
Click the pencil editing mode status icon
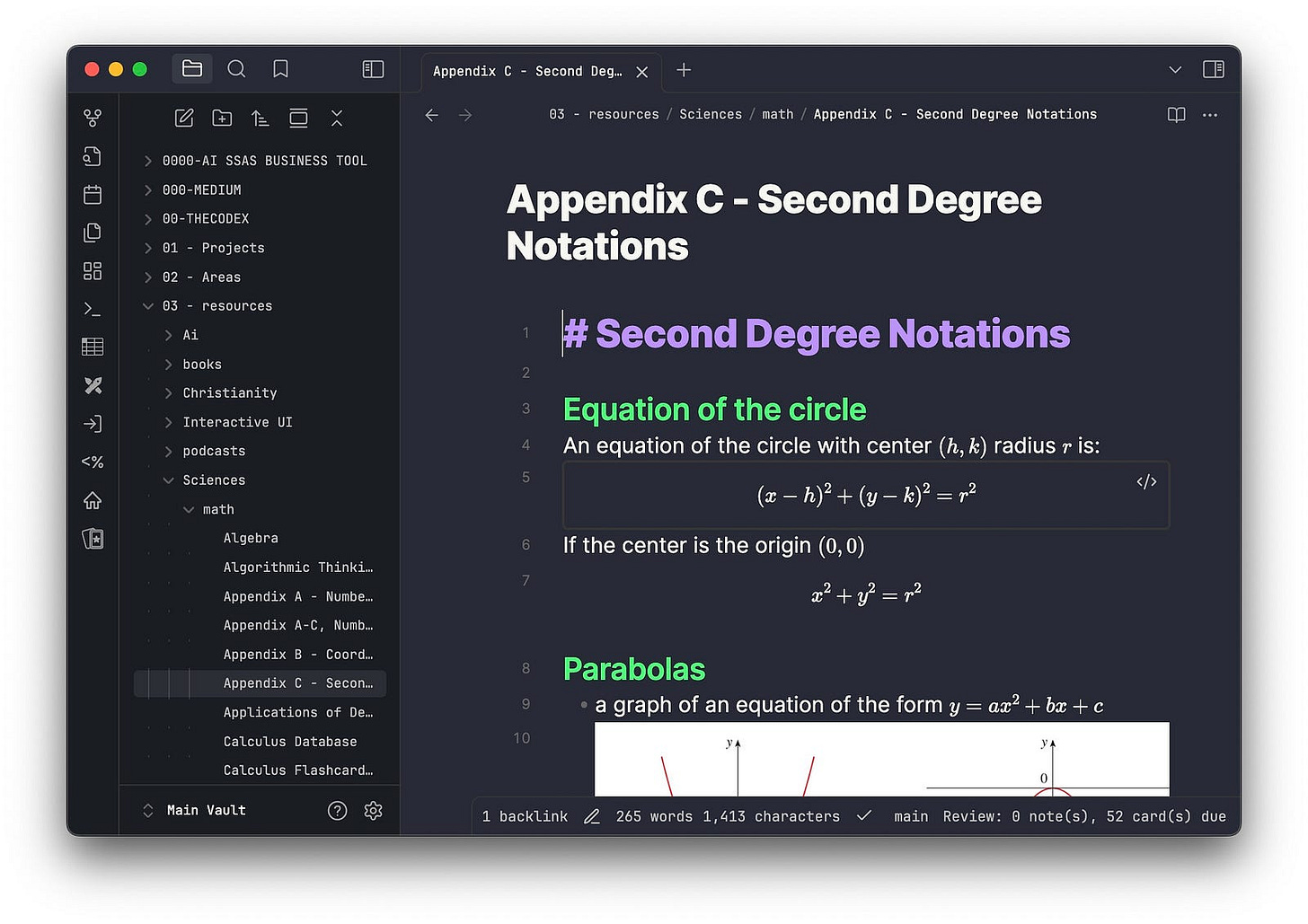pyautogui.click(x=592, y=816)
